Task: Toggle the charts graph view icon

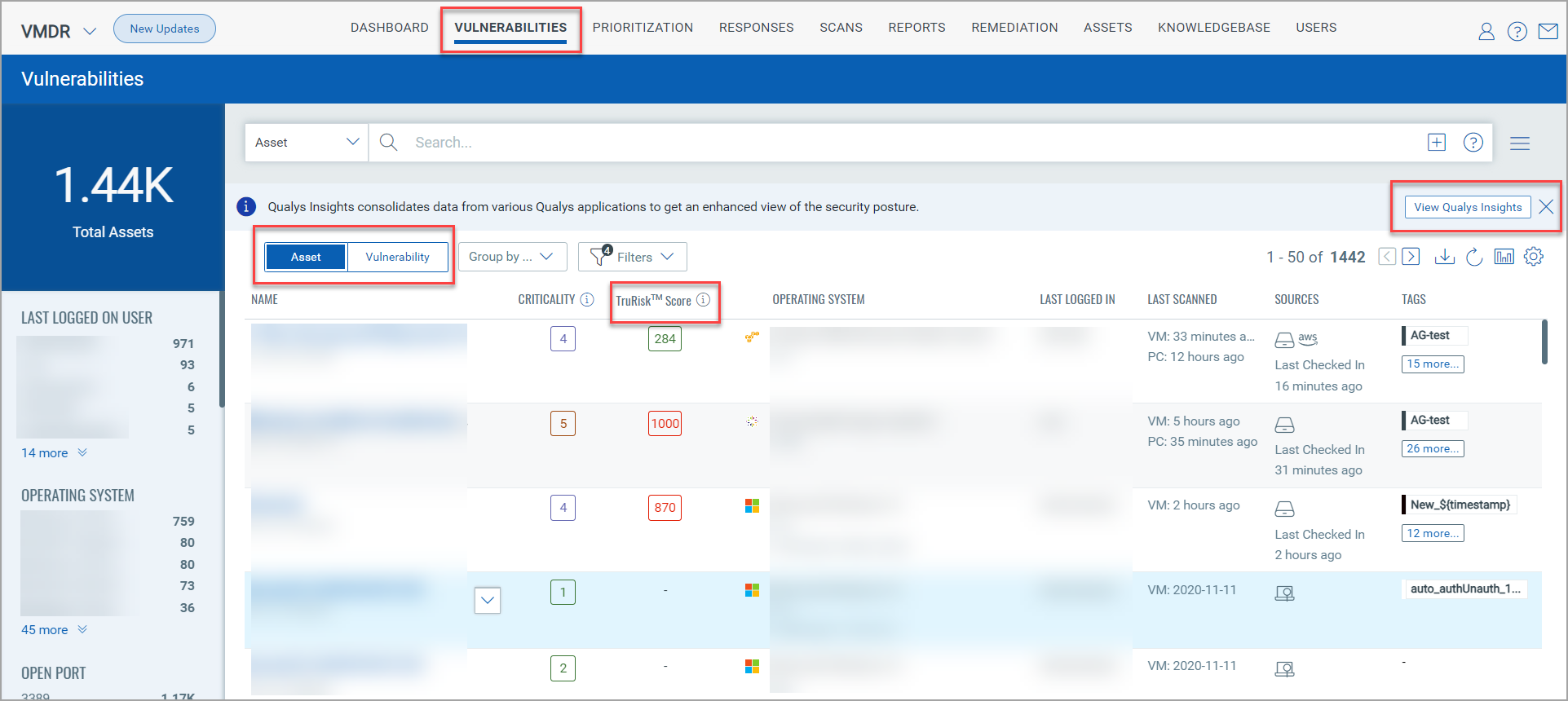Action: (1504, 257)
